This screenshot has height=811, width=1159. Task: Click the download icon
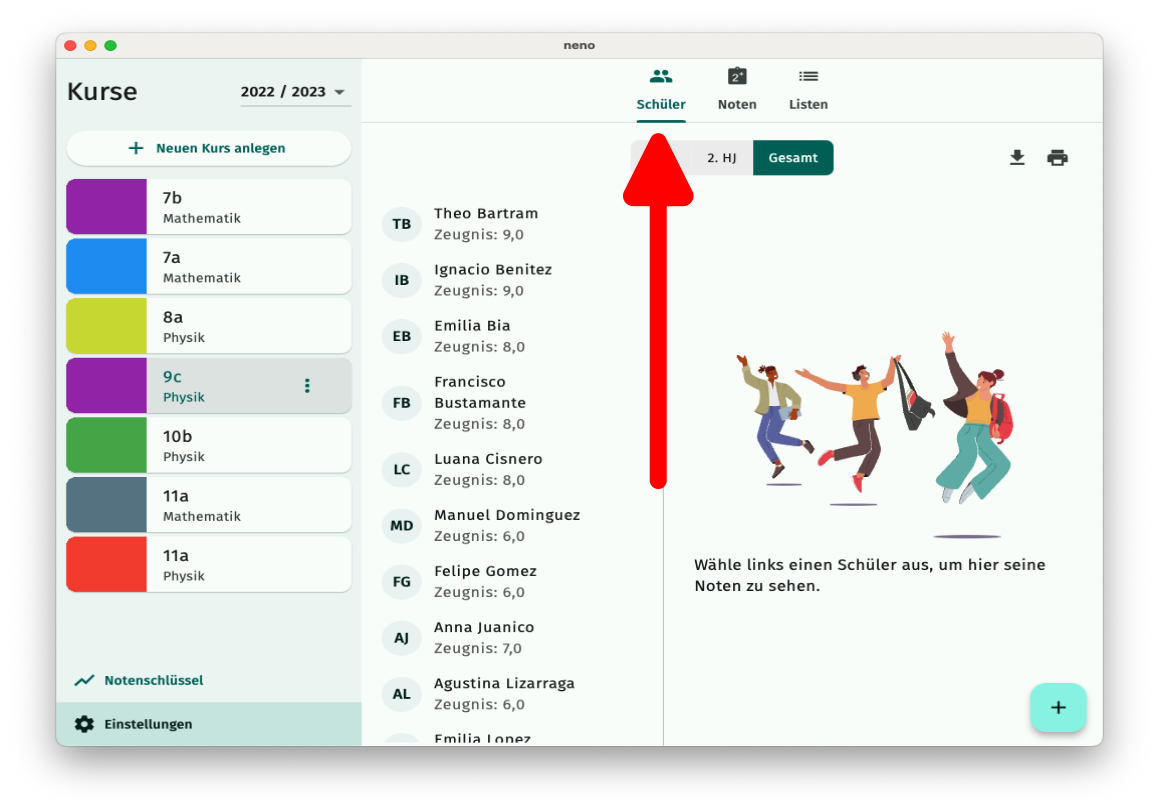tap(1017, 157)
